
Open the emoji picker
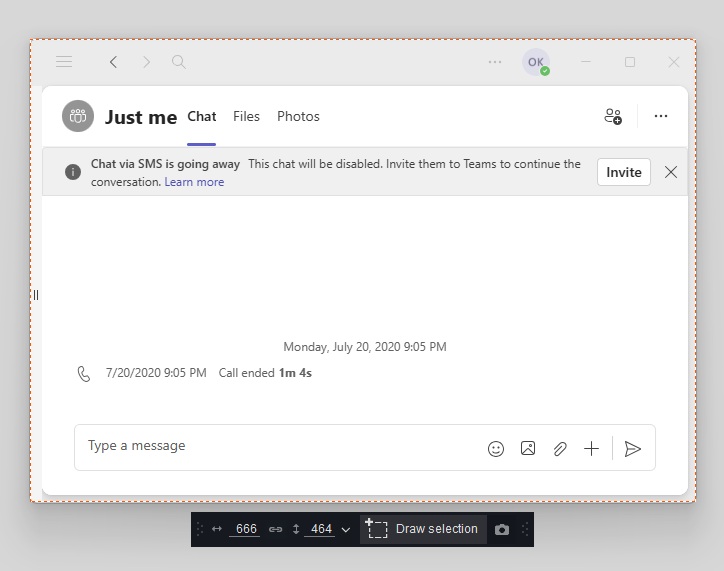click(496, 449)
